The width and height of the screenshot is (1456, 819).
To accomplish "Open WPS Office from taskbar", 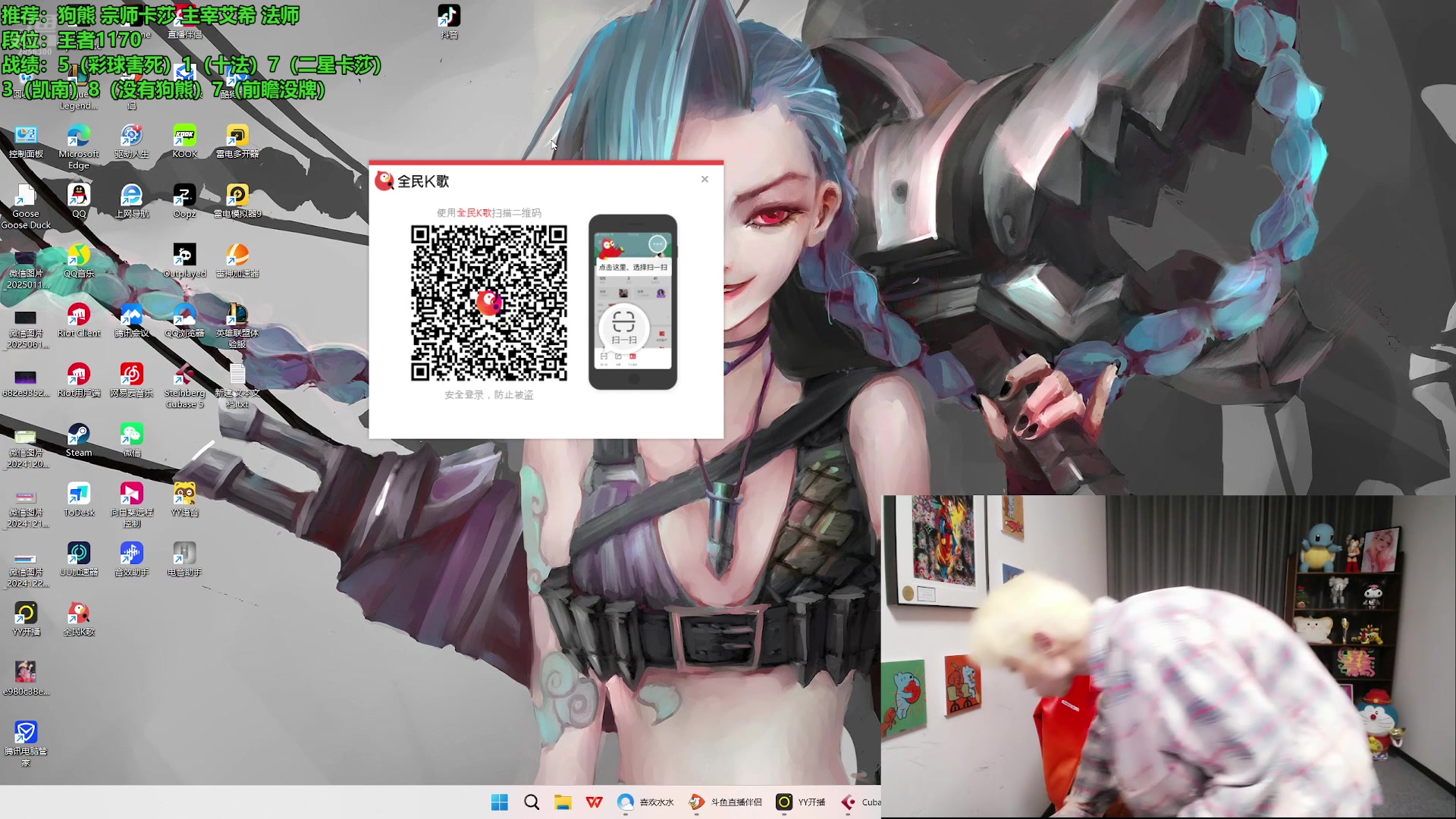I will (x=595, y=802).
